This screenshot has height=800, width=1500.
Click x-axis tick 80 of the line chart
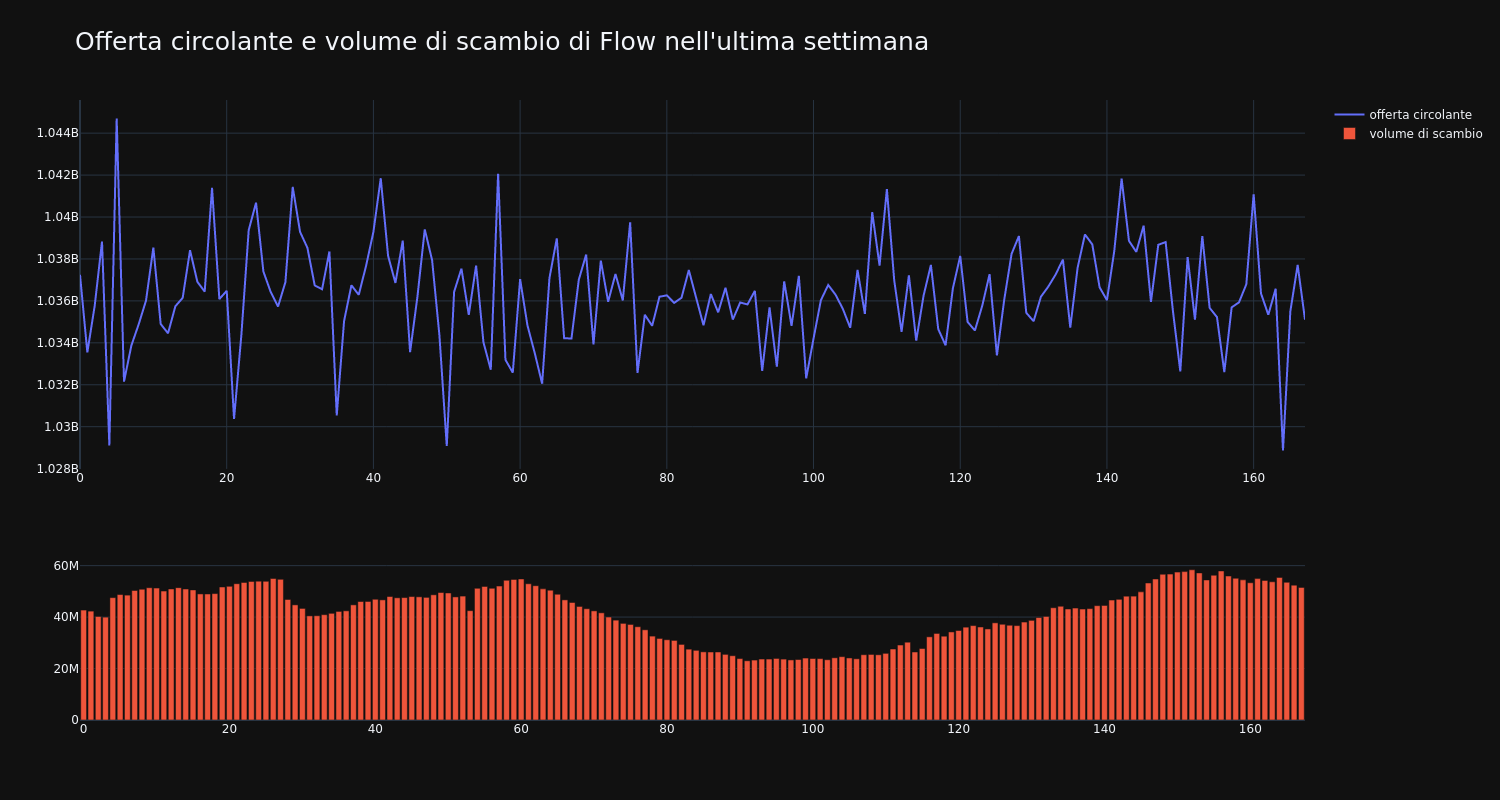tap(666, 479)
